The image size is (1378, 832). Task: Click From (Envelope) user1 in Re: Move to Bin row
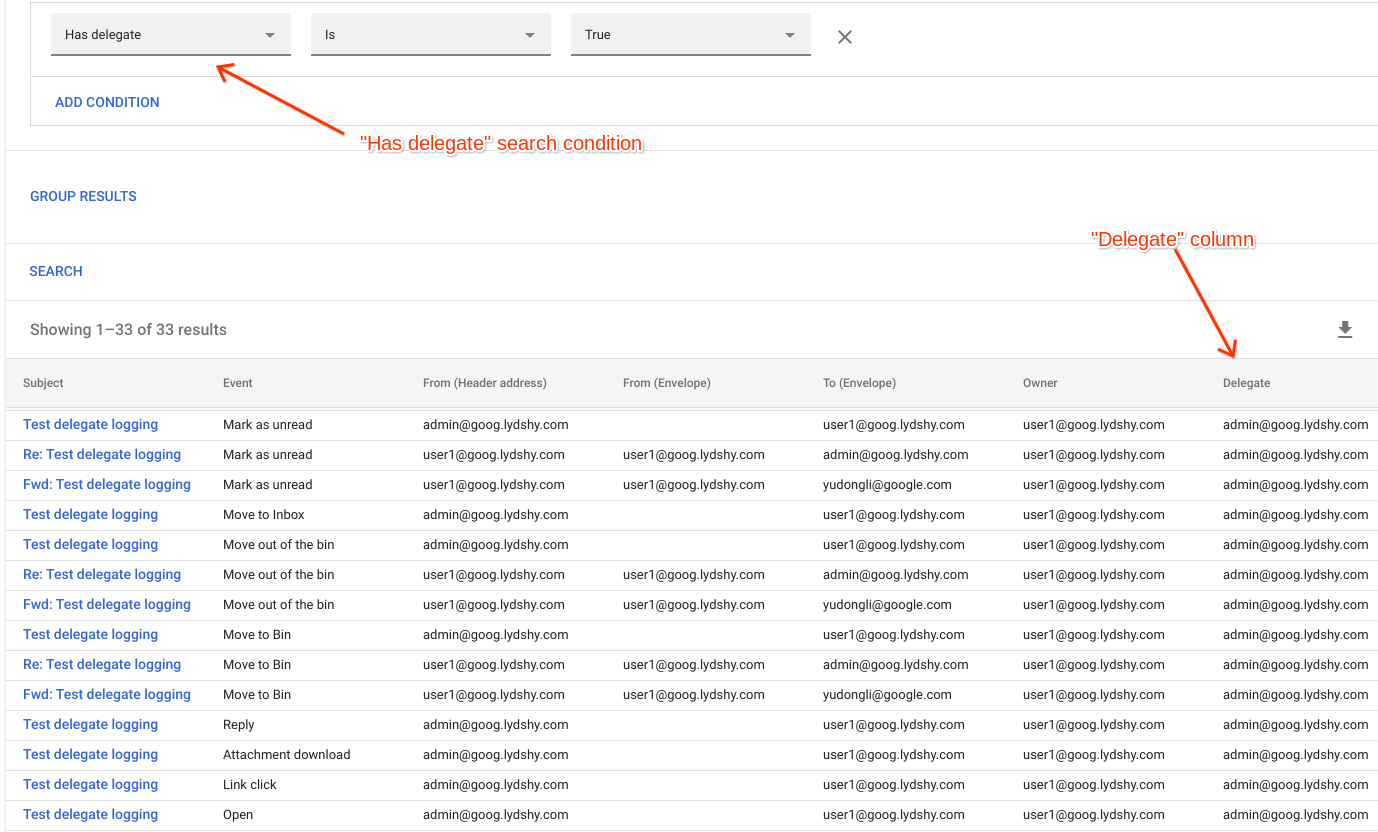694,665
